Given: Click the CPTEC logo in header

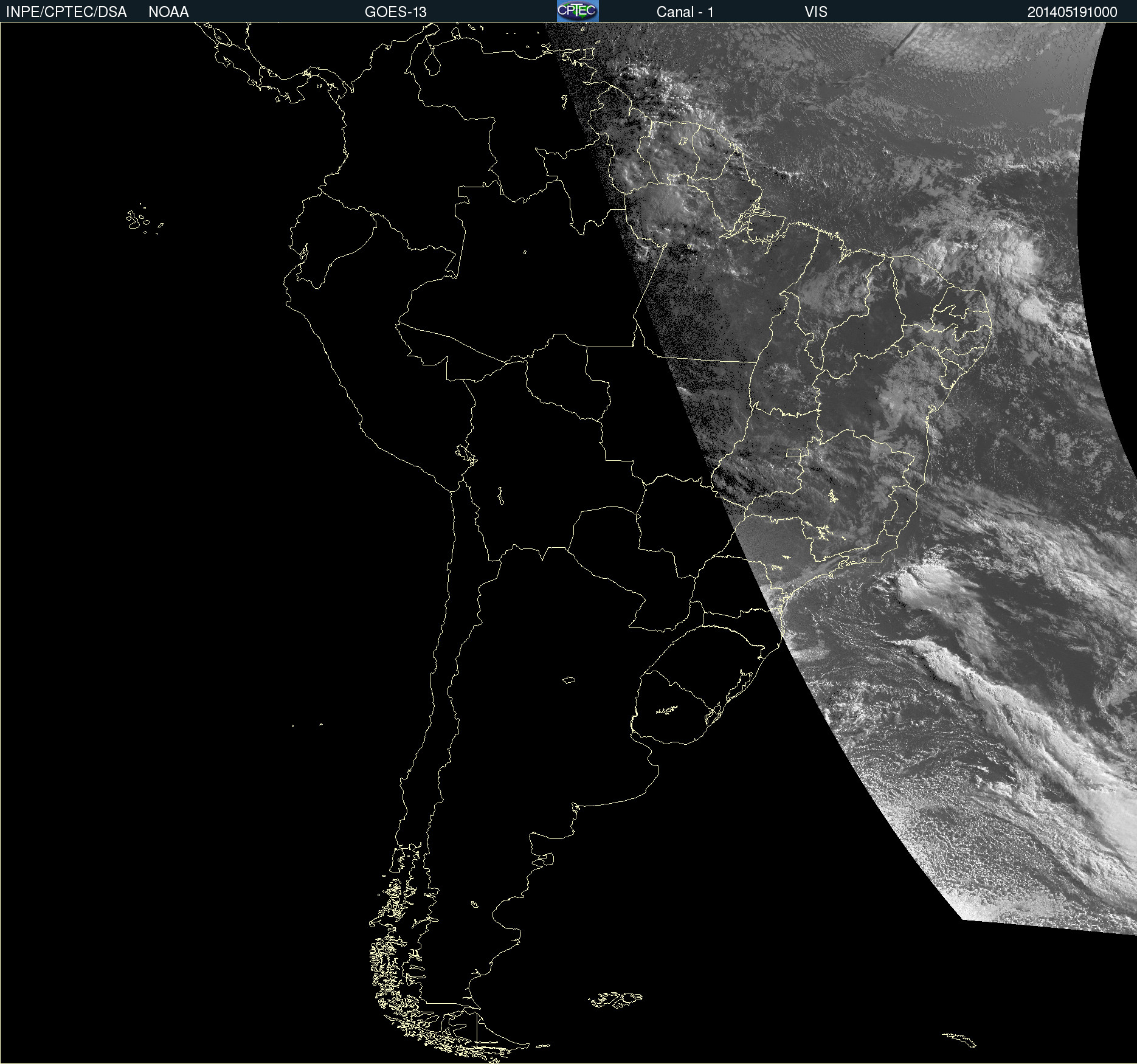Looking at the screenshot, I should coord(578,11).
